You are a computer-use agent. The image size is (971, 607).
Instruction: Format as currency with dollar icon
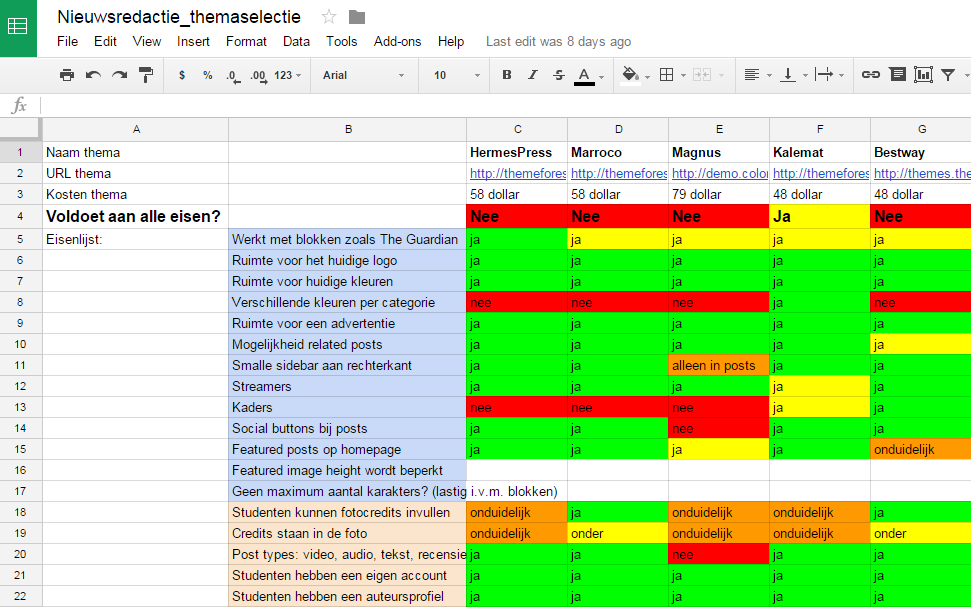(x=181, y=75)
